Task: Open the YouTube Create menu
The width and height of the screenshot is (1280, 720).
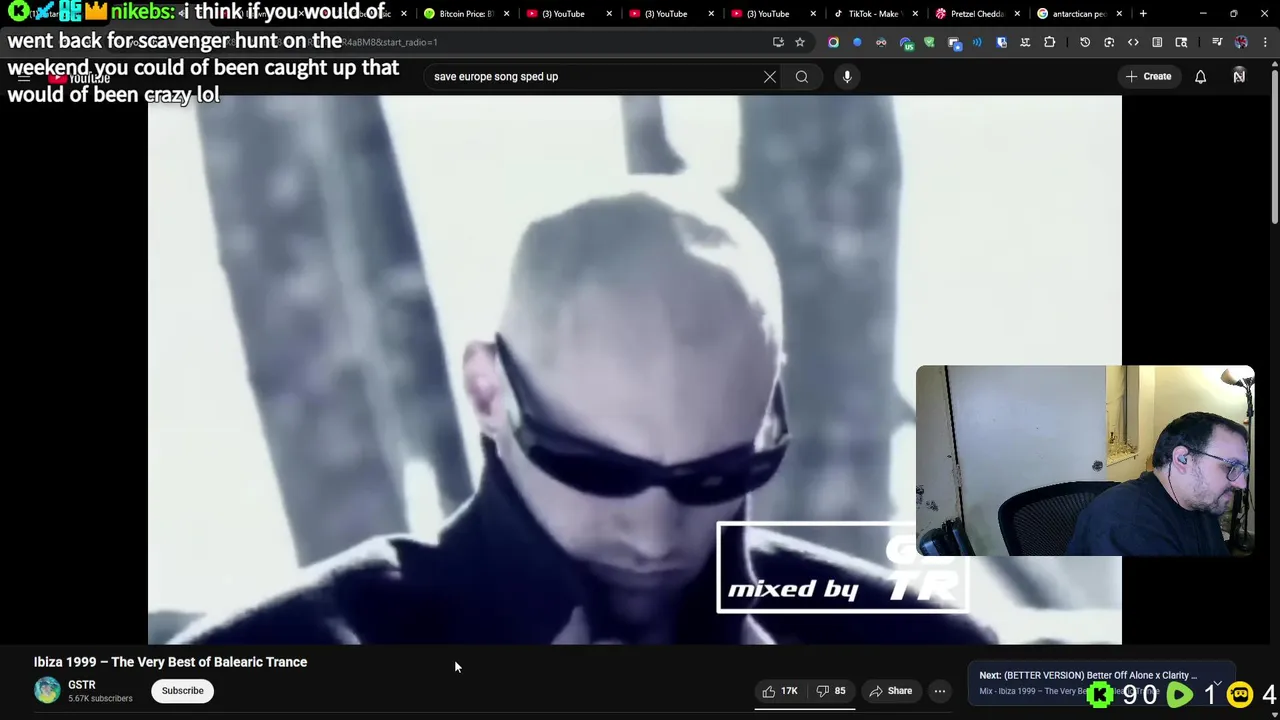Action: 1148,76
